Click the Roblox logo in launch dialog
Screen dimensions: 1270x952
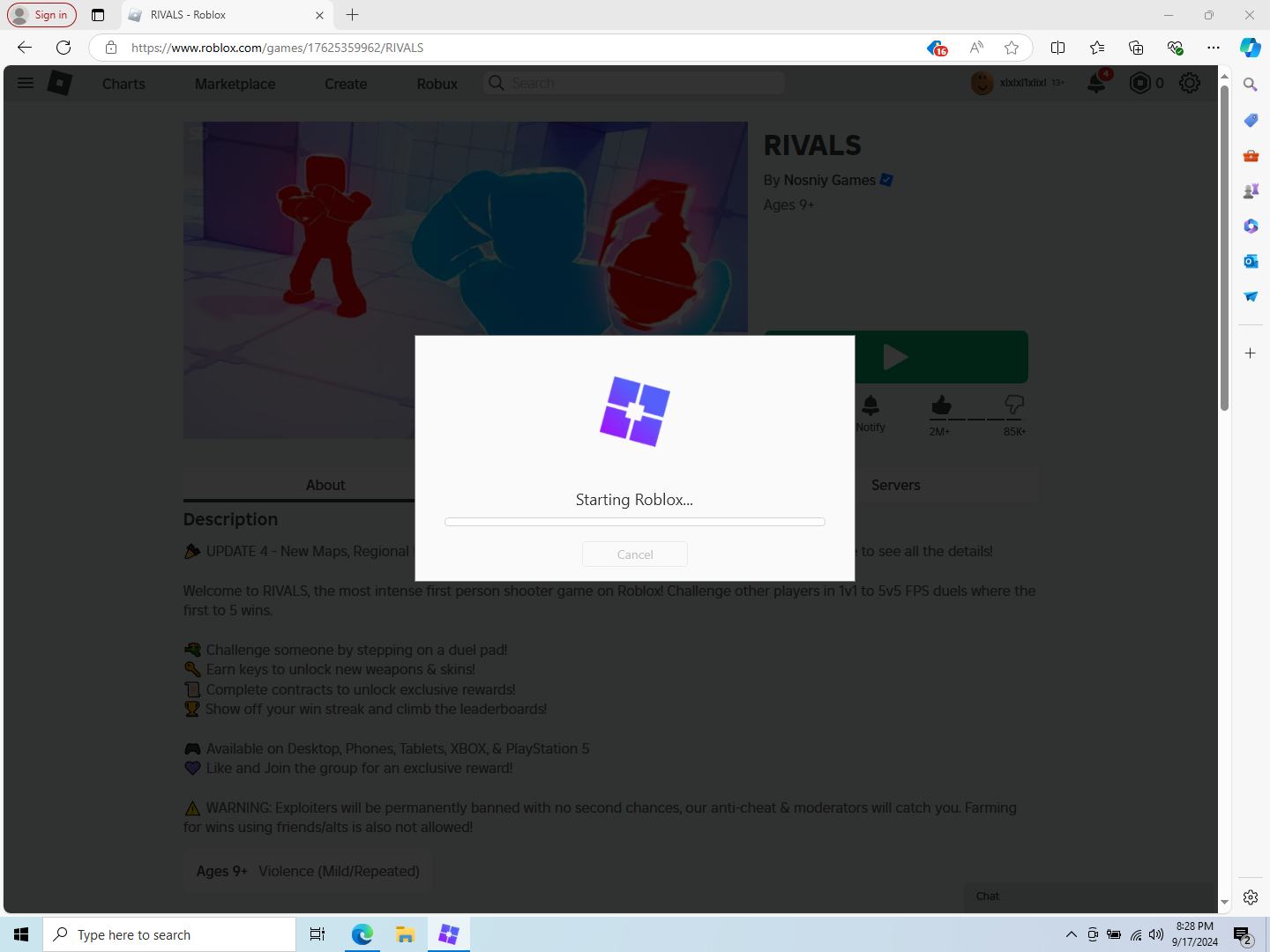(x=635, y=412)
